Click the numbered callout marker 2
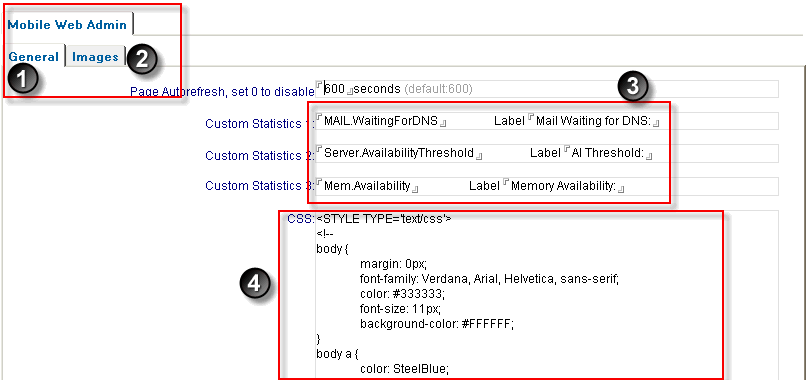 point(141,58)
